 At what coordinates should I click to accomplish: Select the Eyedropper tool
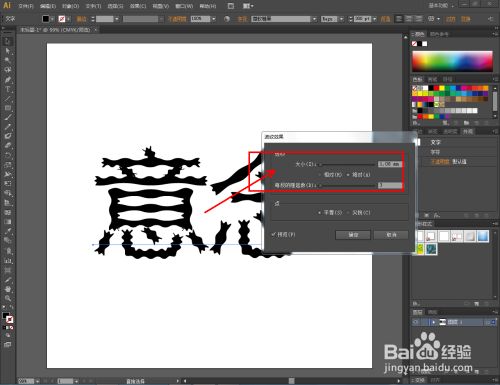pyautogui.click(x=8, y=231)
